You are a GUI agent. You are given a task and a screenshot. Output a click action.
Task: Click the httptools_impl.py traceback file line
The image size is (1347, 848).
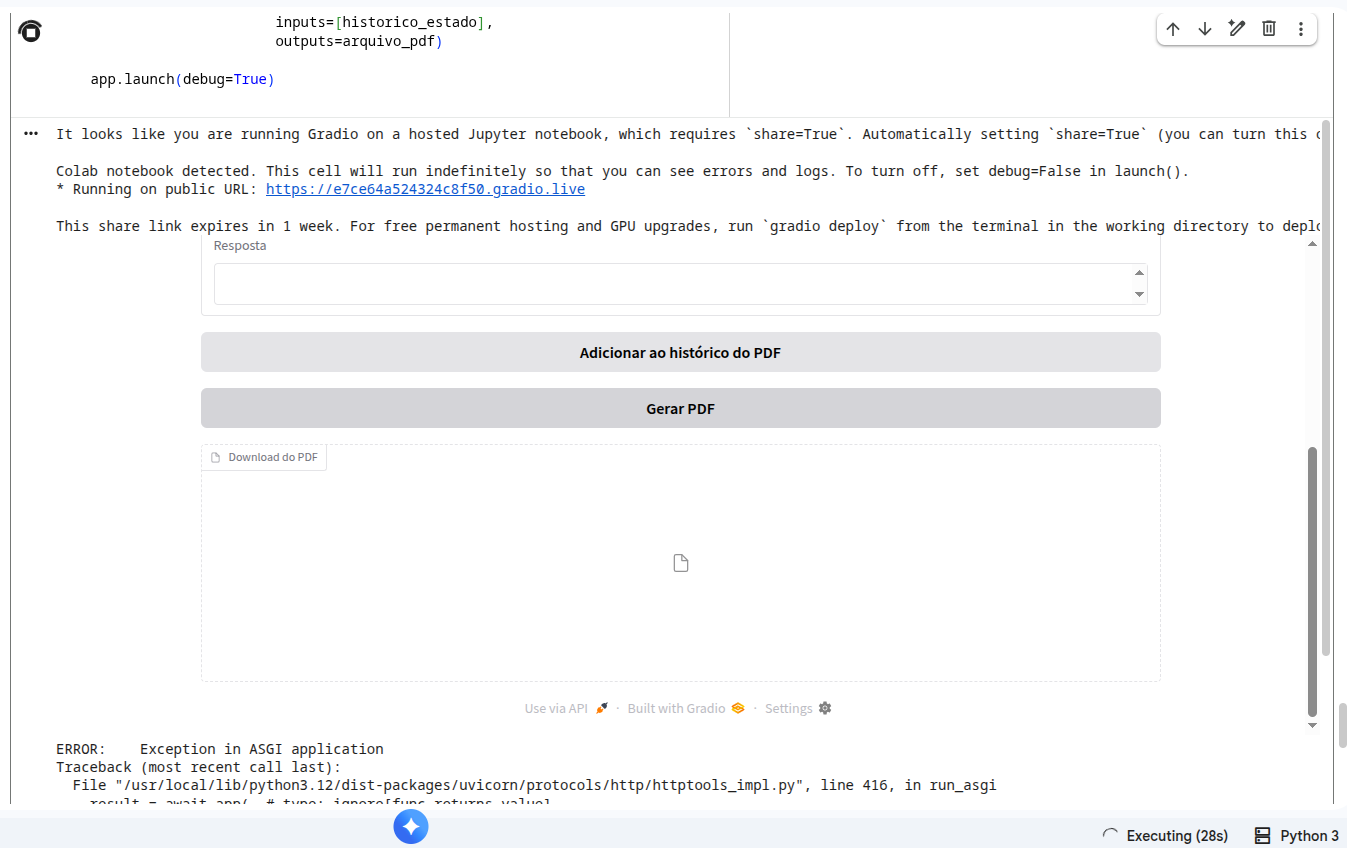pyautogui.click(x=535, y=785)
